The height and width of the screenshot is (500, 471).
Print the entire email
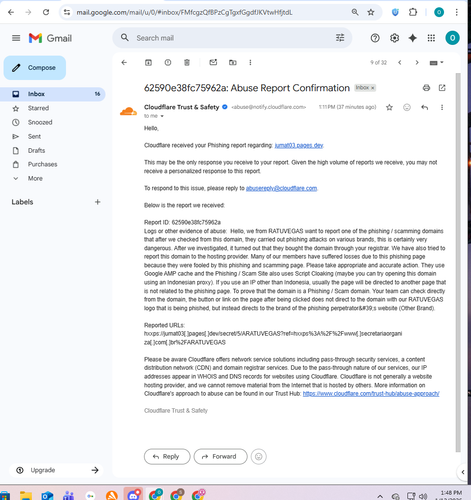click(426, 88)
